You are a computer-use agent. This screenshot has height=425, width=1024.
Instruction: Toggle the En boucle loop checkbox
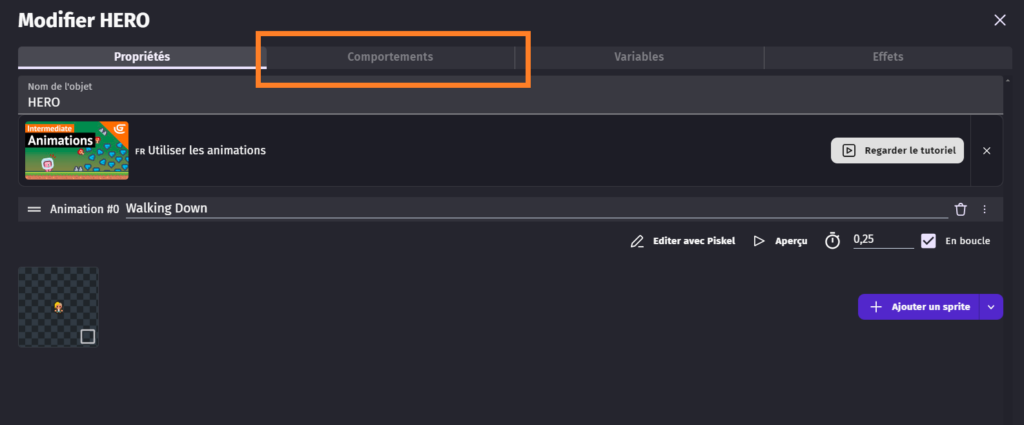tap(929, 241)
